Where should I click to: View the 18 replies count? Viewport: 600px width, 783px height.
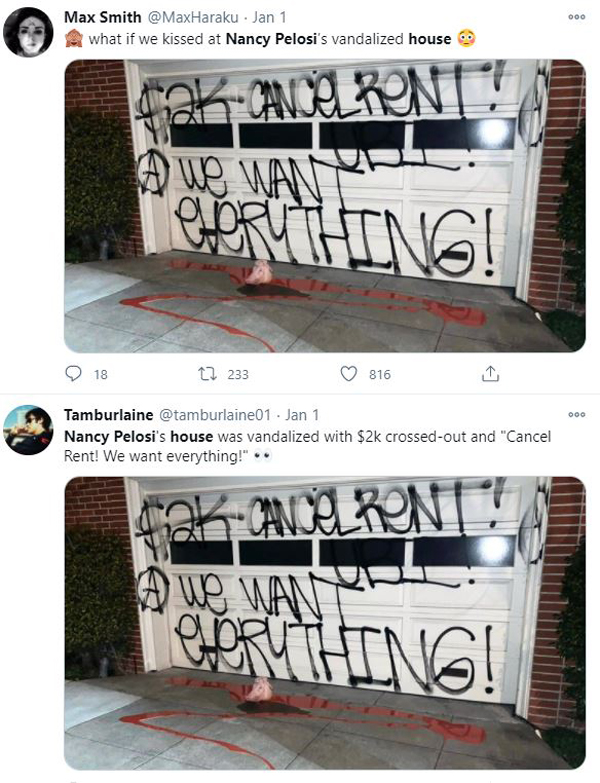(x=101, y=375)
